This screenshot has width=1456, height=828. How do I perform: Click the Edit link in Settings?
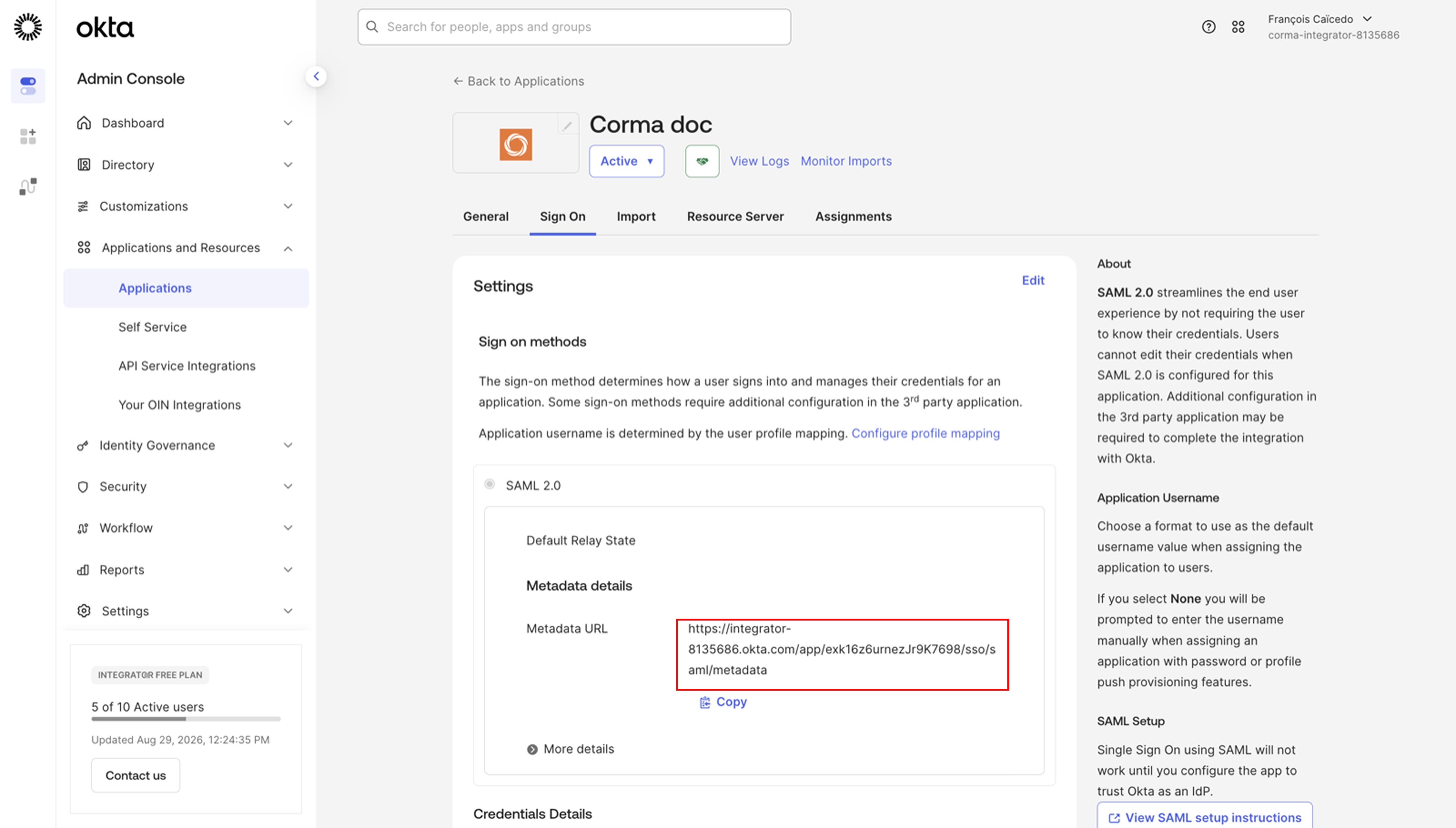[x=1033, y=280]
